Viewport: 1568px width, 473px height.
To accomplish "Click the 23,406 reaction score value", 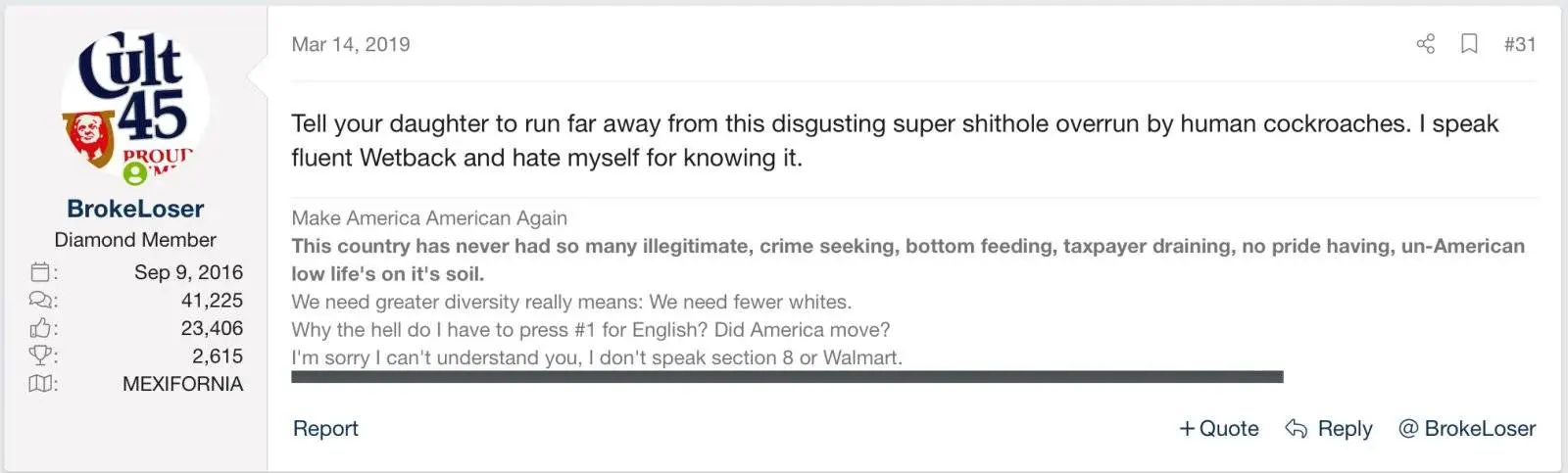I will click(212, 328).
